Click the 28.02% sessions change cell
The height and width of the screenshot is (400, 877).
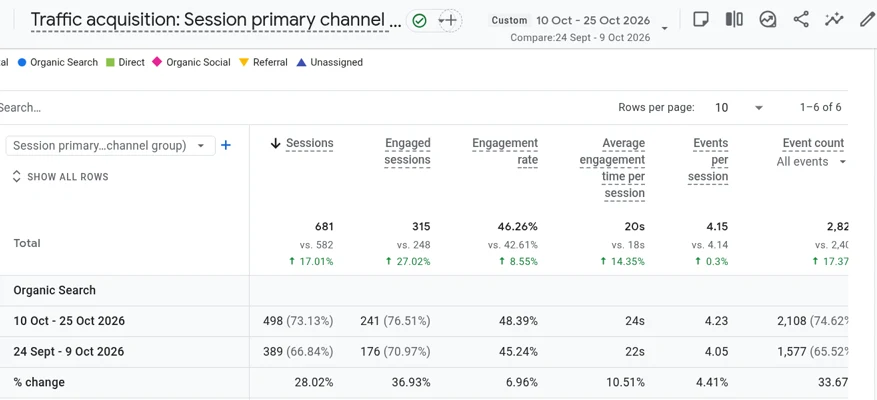click(314, 383)
